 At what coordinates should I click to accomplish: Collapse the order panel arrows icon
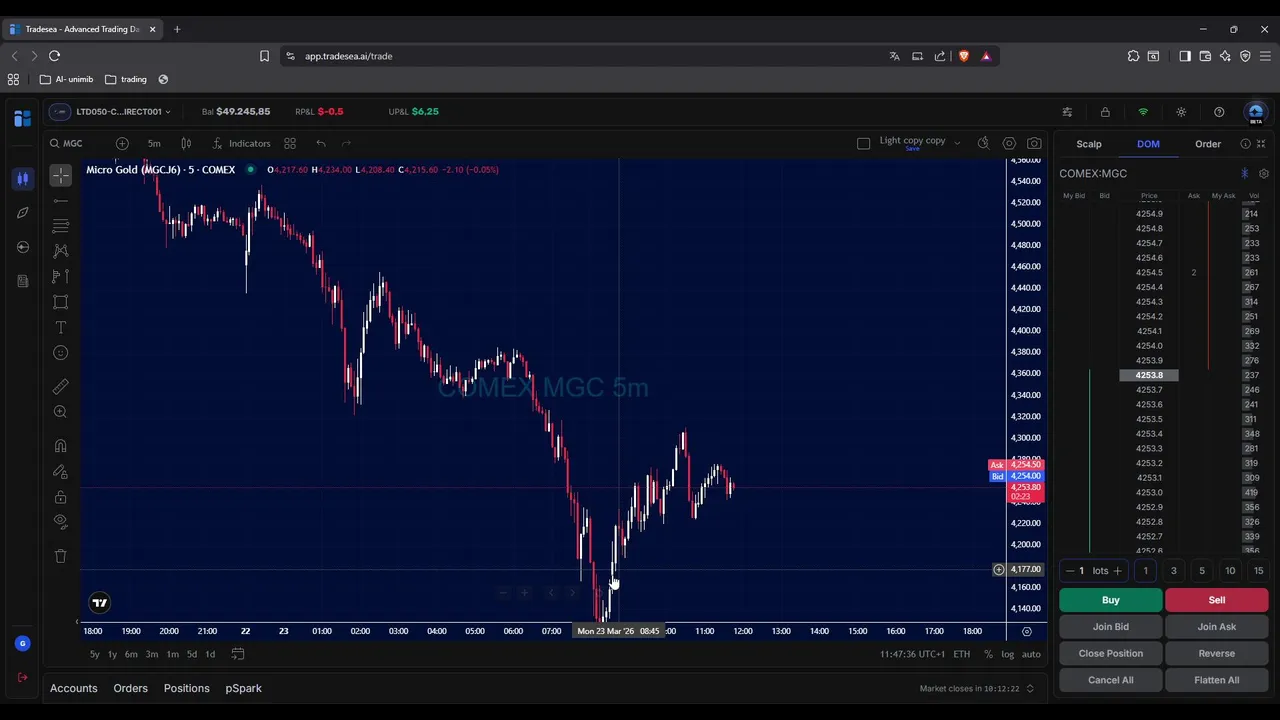(x=1261, y=144)
